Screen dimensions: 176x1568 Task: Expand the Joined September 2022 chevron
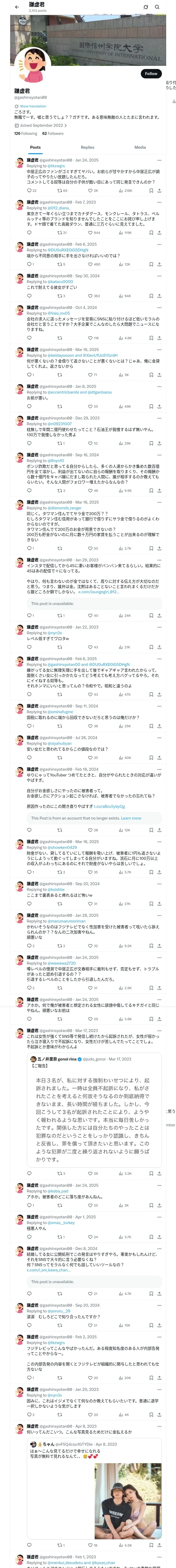point(65,125)
